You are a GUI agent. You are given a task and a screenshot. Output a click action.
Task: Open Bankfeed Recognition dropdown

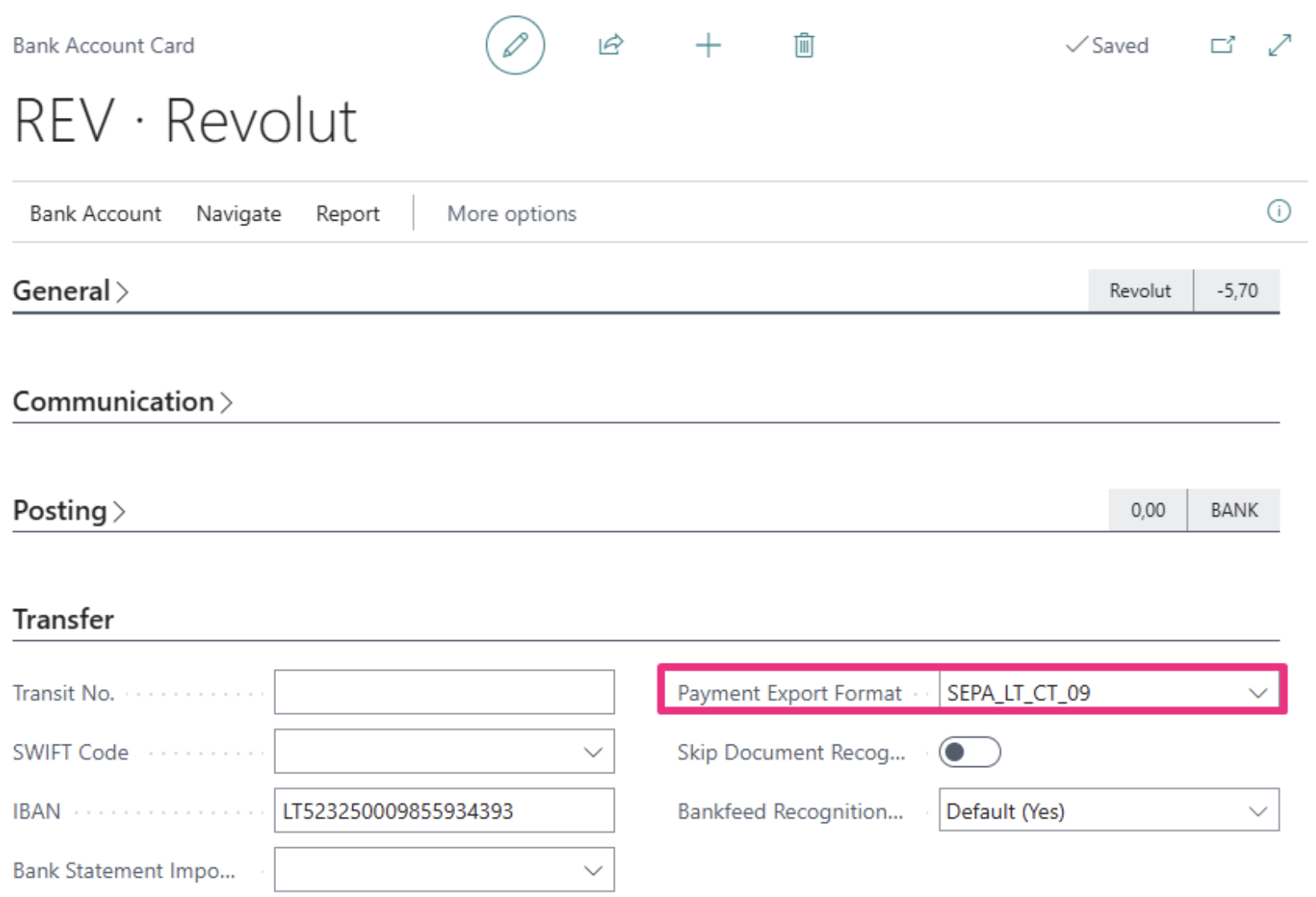1257,811
